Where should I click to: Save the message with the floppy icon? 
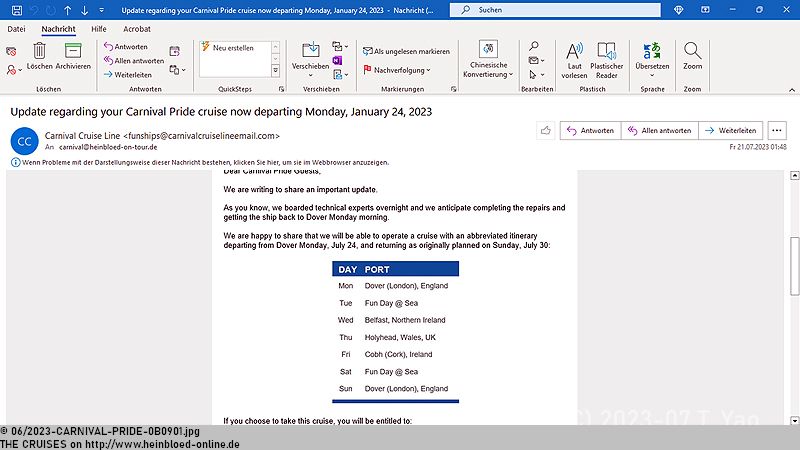click(x=16, y=10)
